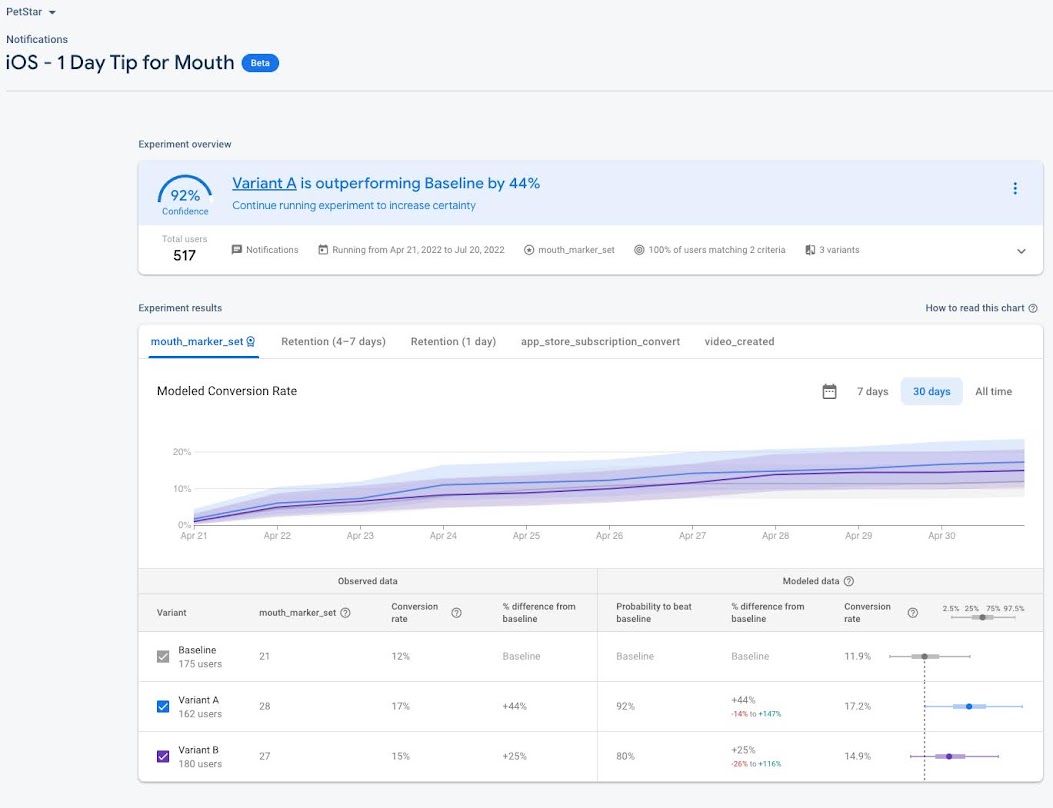1053x808 pixels.
Task: Toggle the Baseline checkbox
Action: pos(164,657)
